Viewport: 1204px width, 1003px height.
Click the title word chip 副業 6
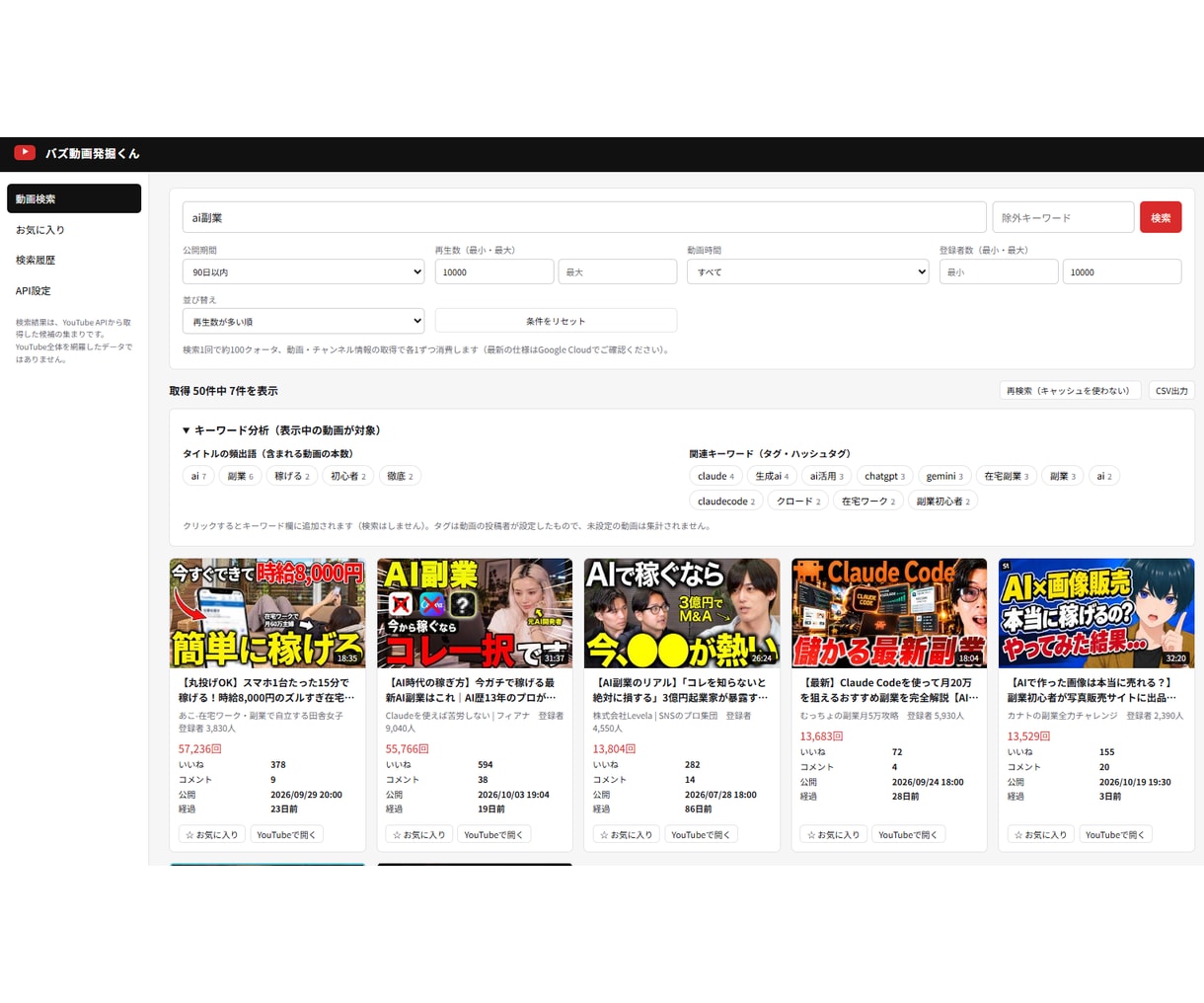pos(240,476)
